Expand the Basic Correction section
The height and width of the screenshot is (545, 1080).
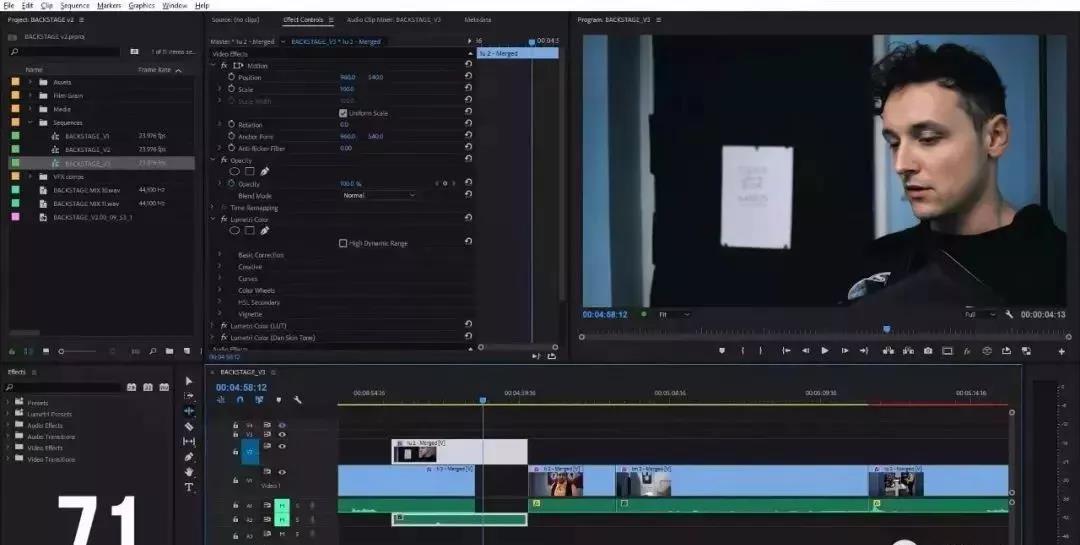point(220,255)
